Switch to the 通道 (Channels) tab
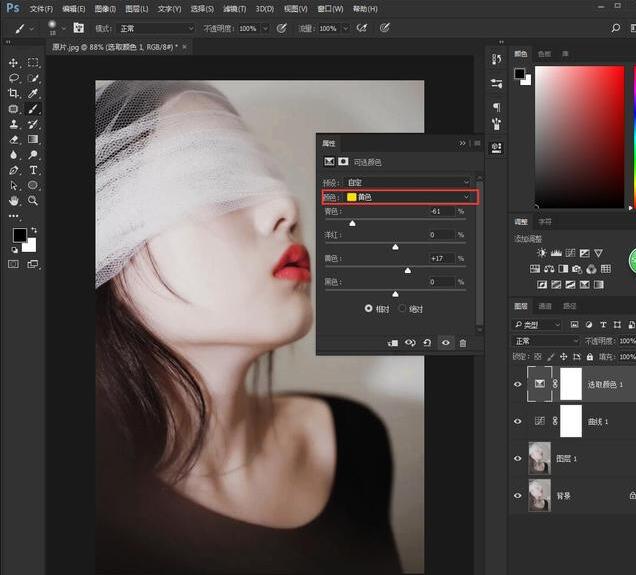The image size is (636, 575). 545,306
